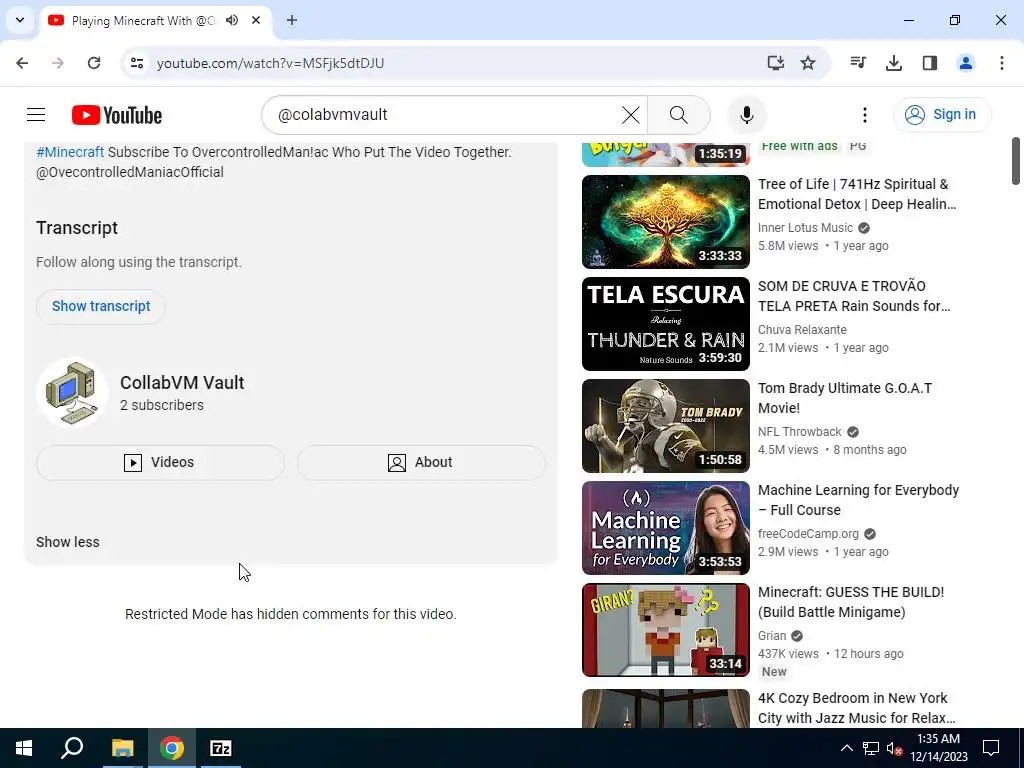Image resolution: width=1024 pixels, height=768 pixels.
Task: Open Machine Learning Full Course title
Action: point(858,500)
